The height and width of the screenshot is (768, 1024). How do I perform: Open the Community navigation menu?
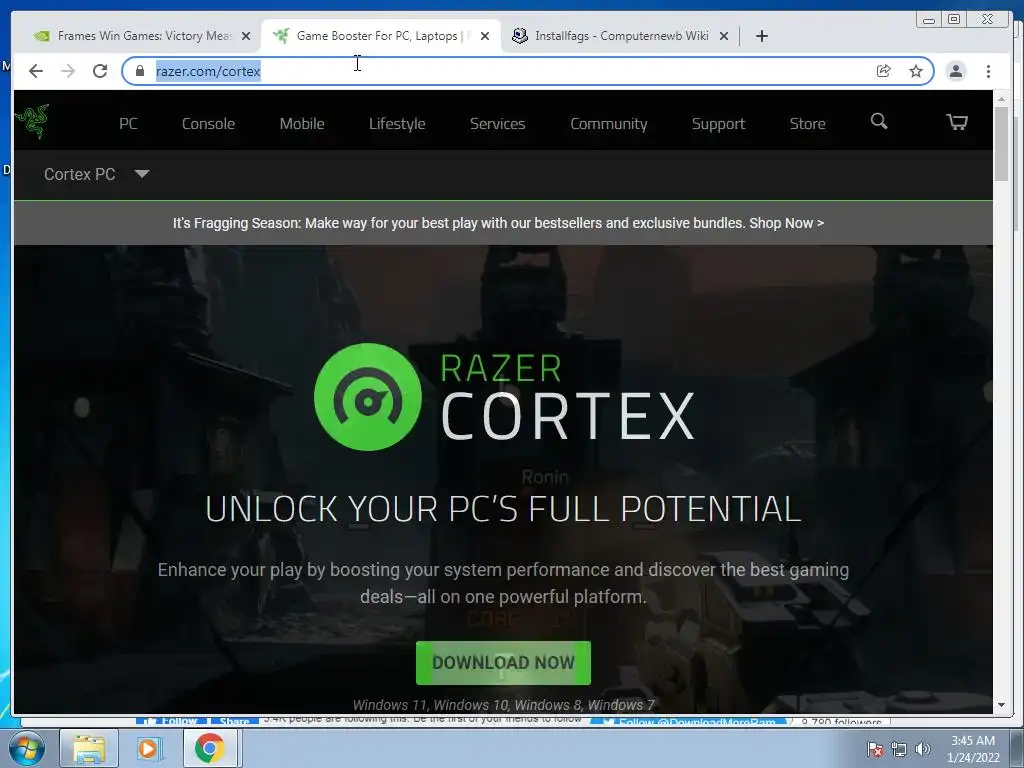point(609,123)
